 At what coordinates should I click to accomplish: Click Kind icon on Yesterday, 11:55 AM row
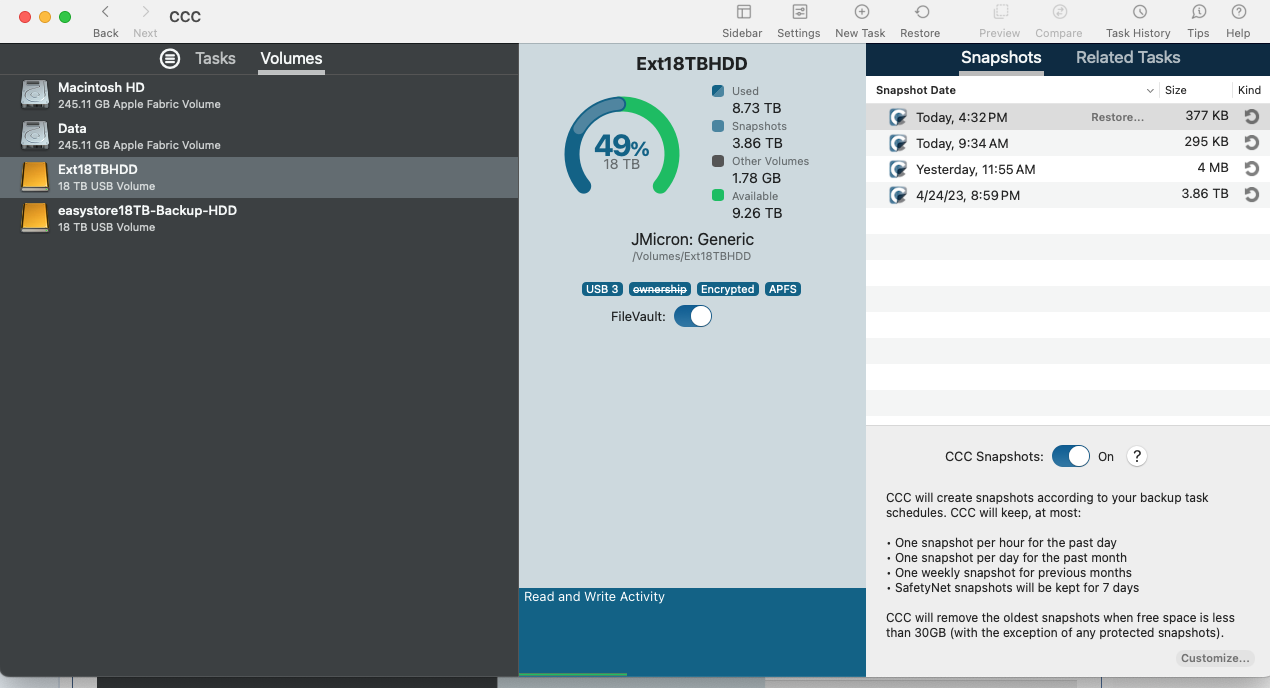pyautogui.click(x=1251, y=169)
